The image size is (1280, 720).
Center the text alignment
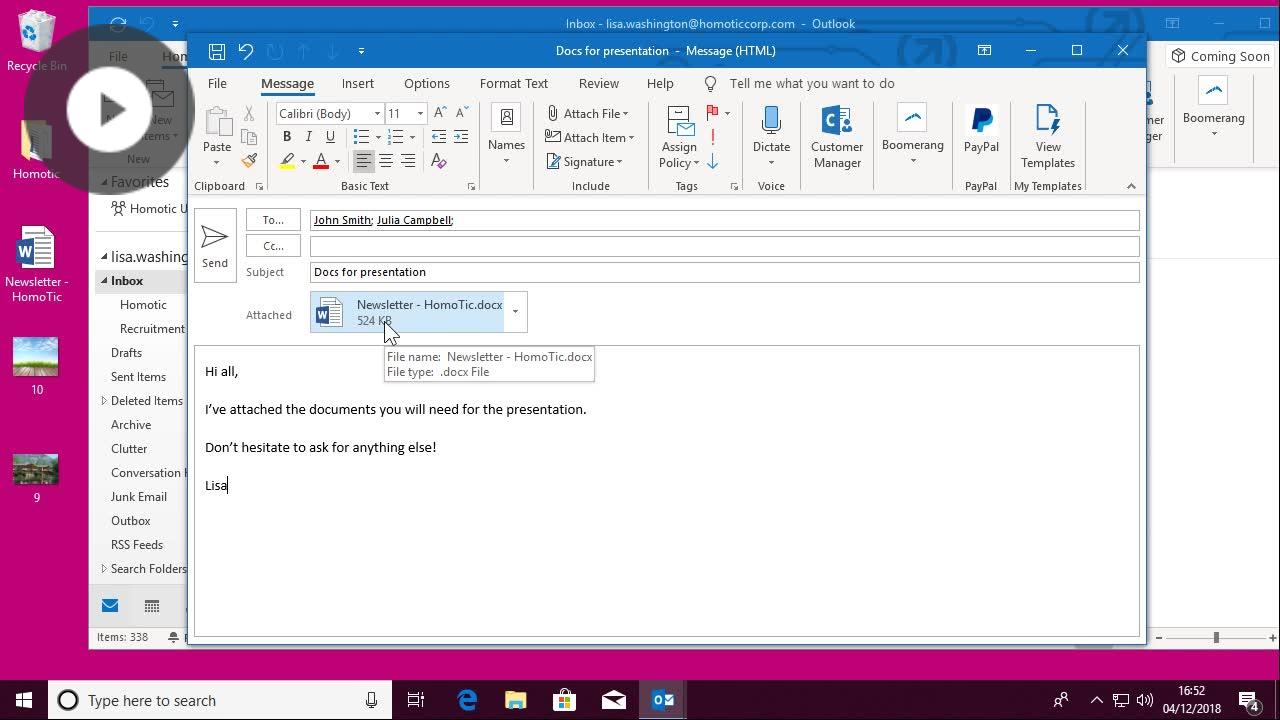(386, 161)
